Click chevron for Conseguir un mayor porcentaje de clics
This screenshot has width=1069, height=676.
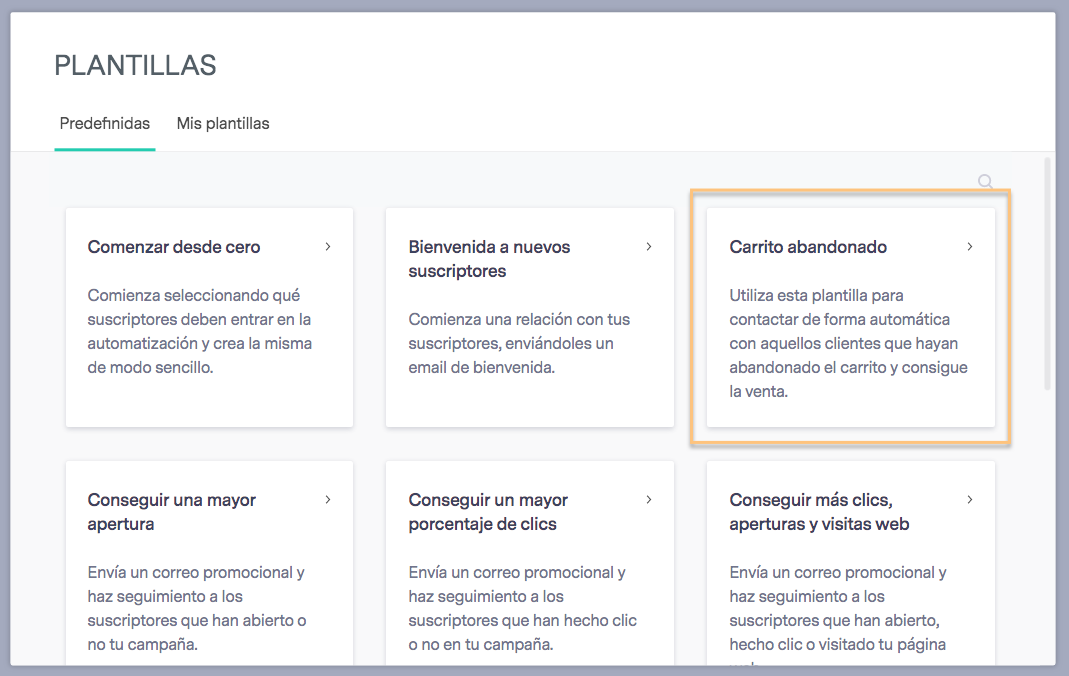click(649, 500)
